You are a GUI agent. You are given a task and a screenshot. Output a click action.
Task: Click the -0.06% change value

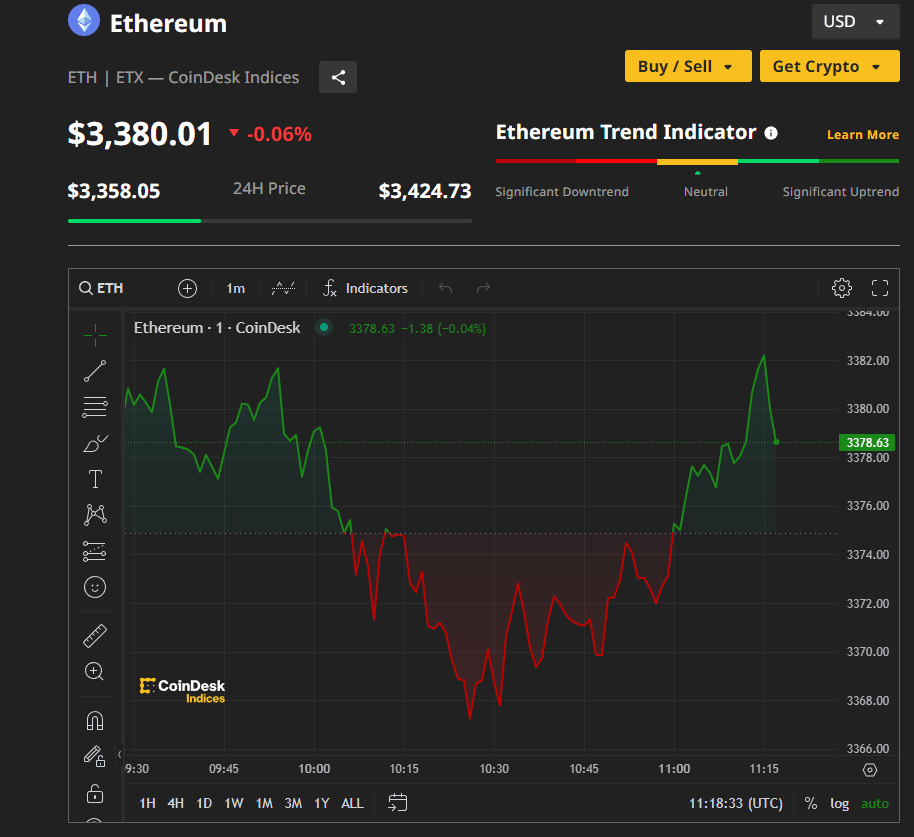tap(279, 135)
